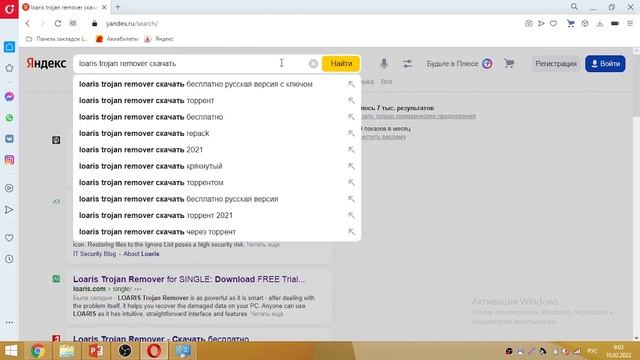Select suggestion 'скачать бесплатно'
Screen dimensions: 640x360
pyautogui.click(x=217, y=117)
